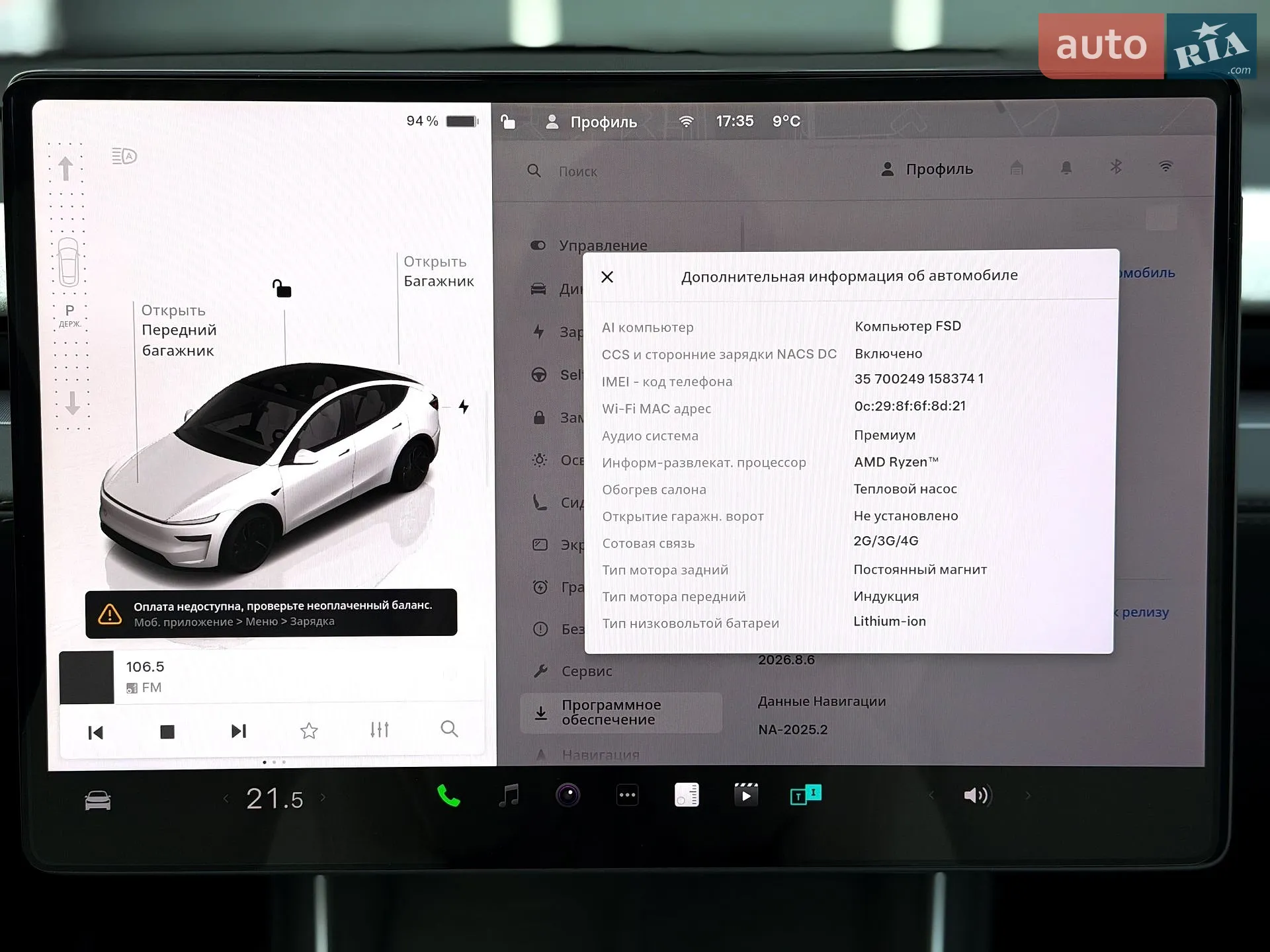Open Профиль in the settings header
1270x952 pixels.
[x=927, y=170]
